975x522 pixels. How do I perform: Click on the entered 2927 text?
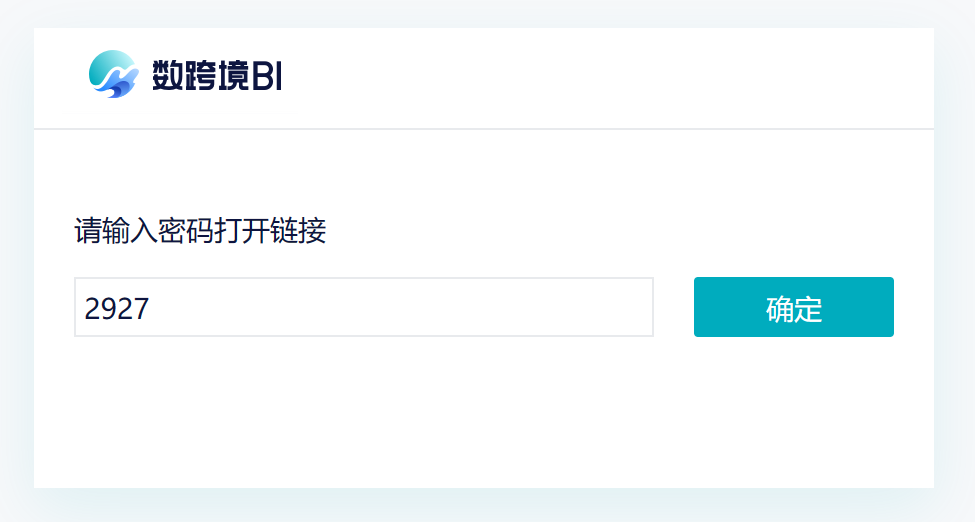pyautogui.click(x=116, y=308)
